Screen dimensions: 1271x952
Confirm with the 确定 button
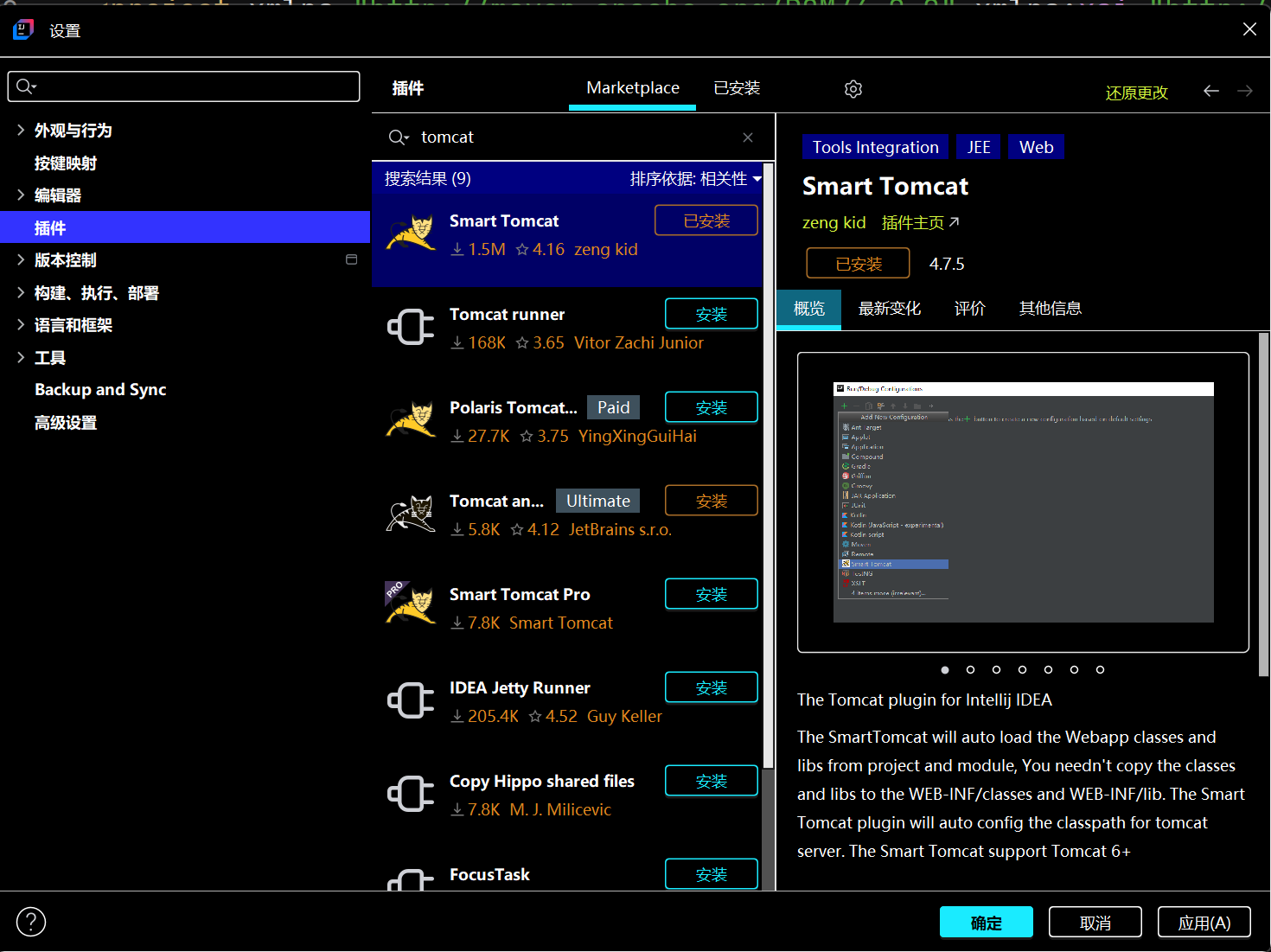pyautogui.click(x=987, y=923)
